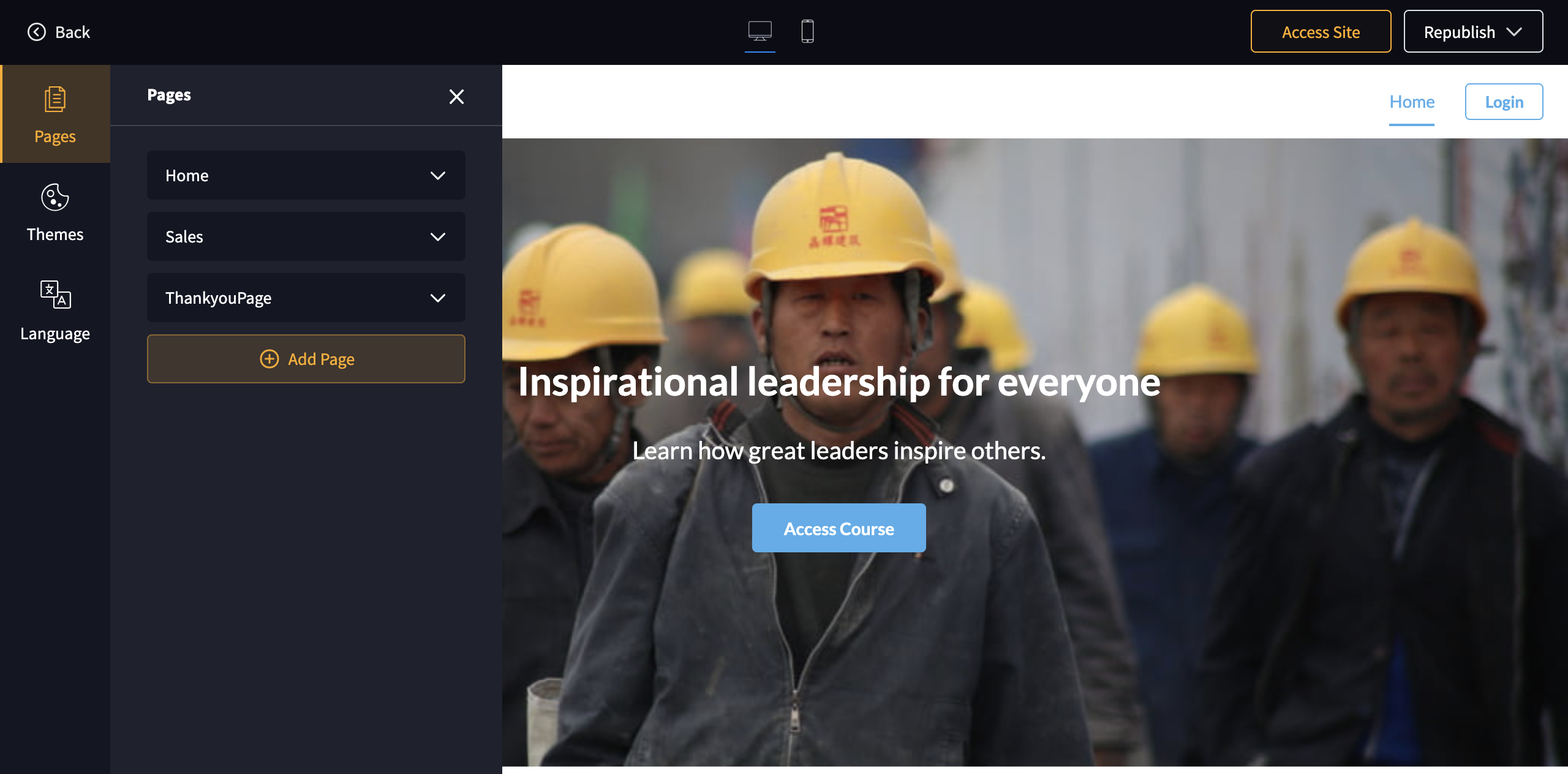Select the ThankyouPage item label

[x=218, y=298]
